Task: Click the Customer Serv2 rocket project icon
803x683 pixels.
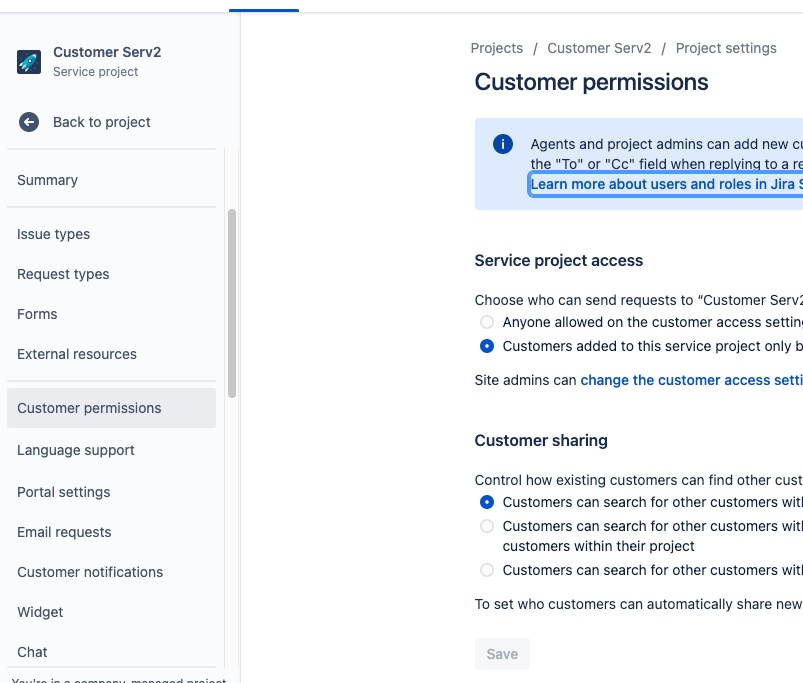Action: click(29, 62)
